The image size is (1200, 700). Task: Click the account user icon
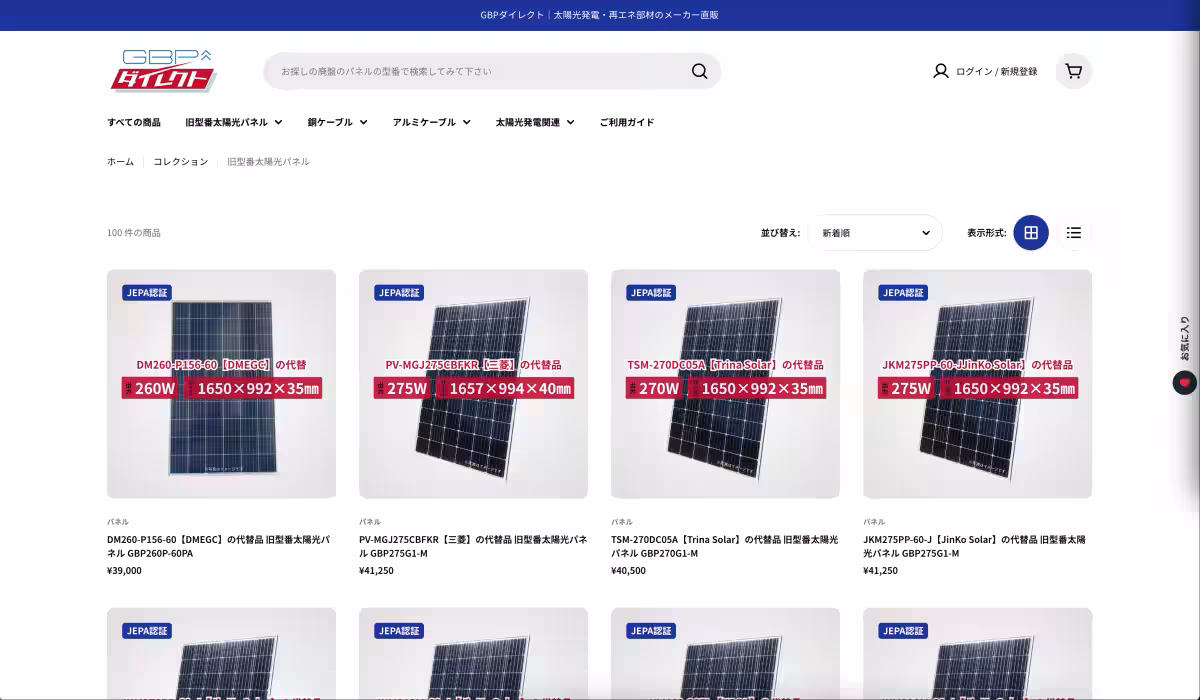(x=940, y=71)
